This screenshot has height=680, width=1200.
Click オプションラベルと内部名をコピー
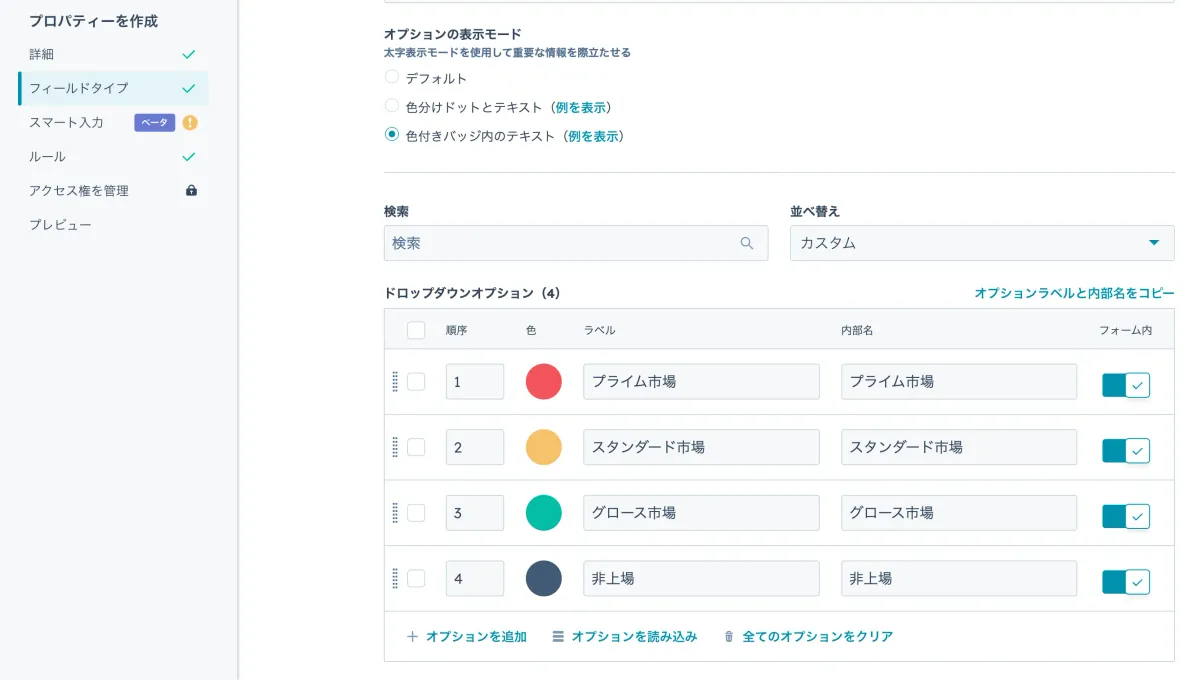tap(1073, 290)
